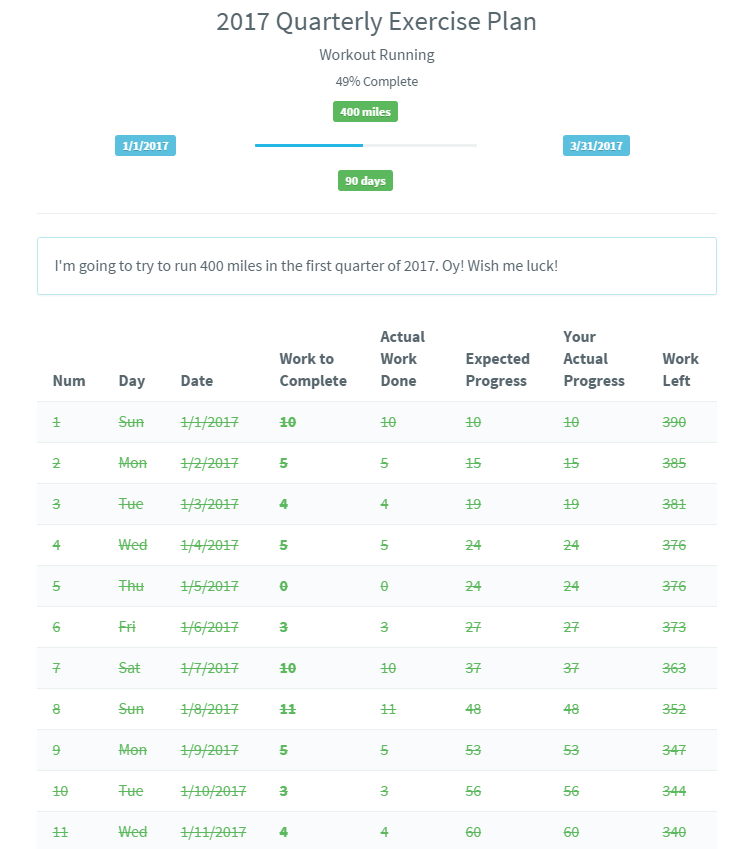Click the plan description text box

pyautogui.click(x=377, y=266)
